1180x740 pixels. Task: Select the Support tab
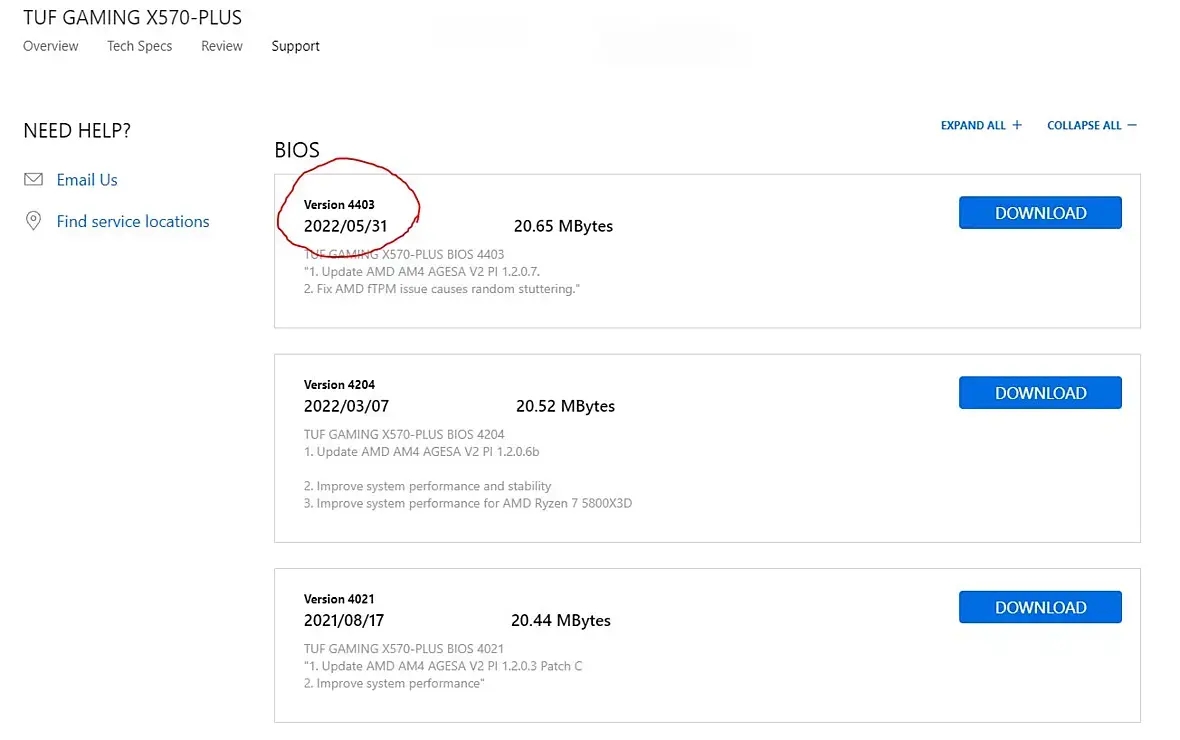pyautogui.click(x=296, y=47)
